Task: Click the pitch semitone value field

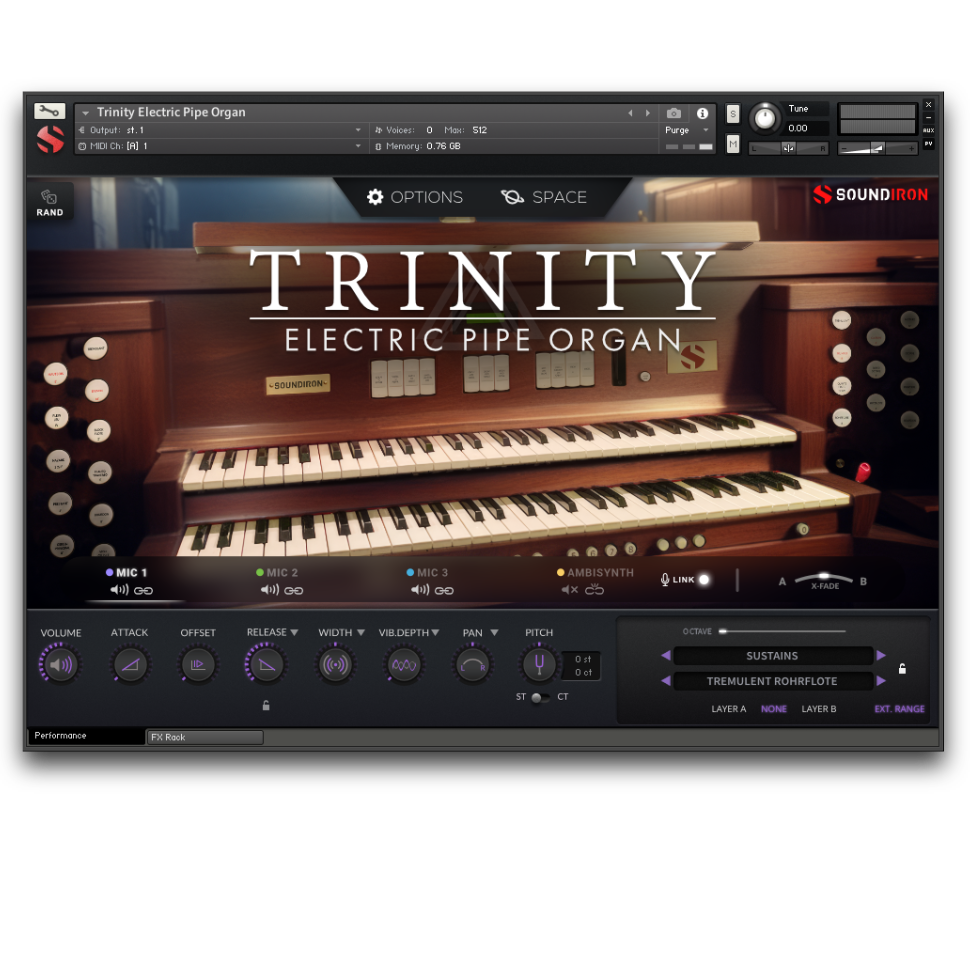Action: coord(583,659)
